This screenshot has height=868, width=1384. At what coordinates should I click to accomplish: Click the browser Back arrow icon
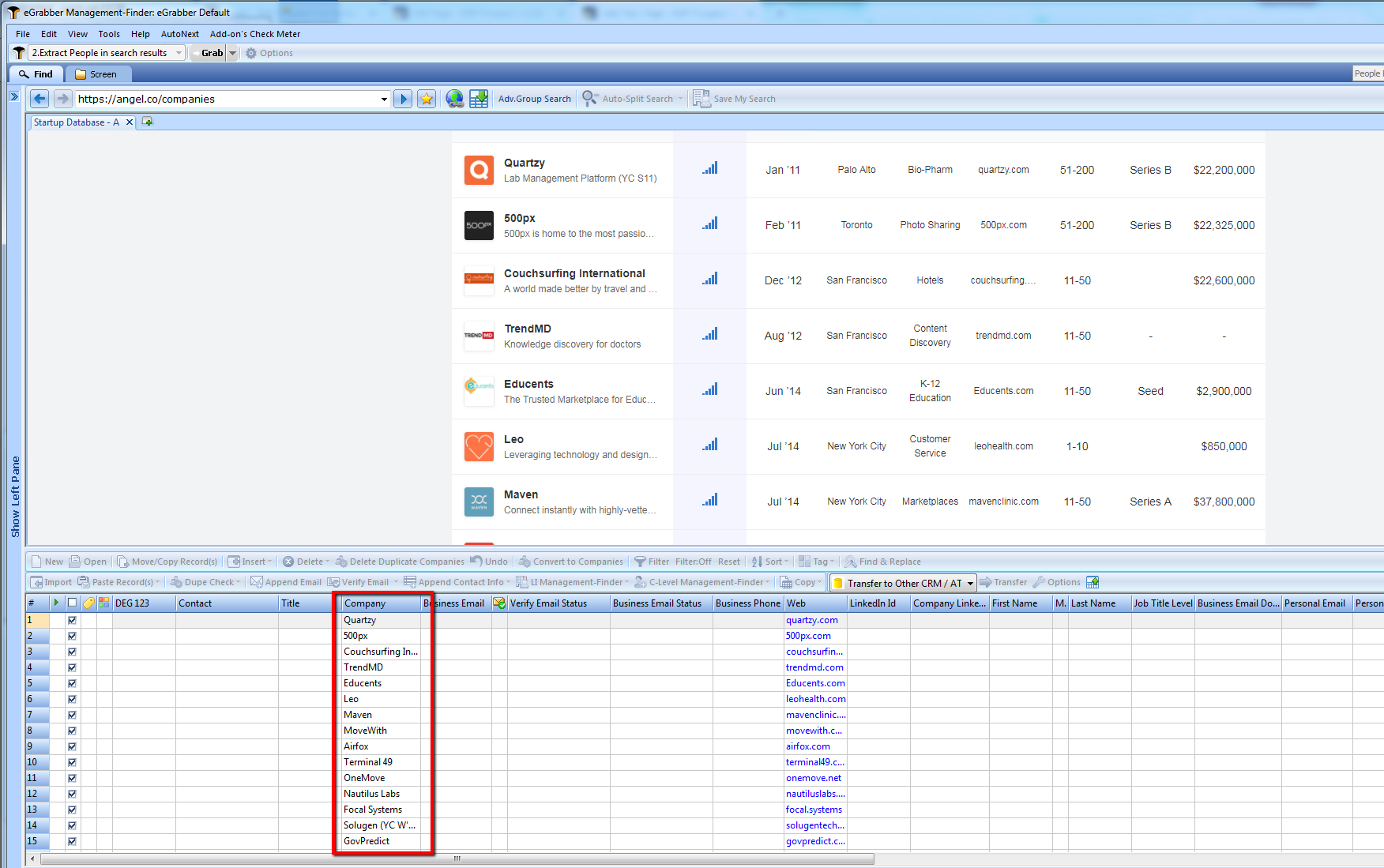click(x=39, y=99)
